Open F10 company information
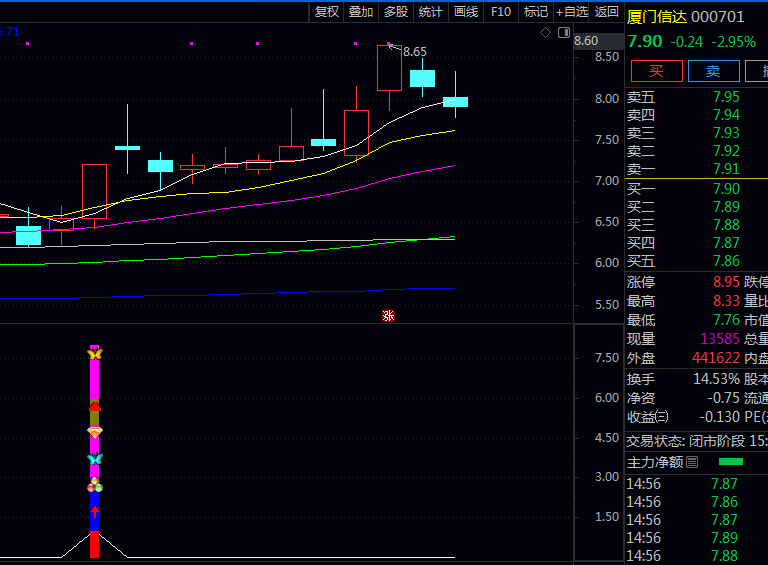 coord(501,12)
